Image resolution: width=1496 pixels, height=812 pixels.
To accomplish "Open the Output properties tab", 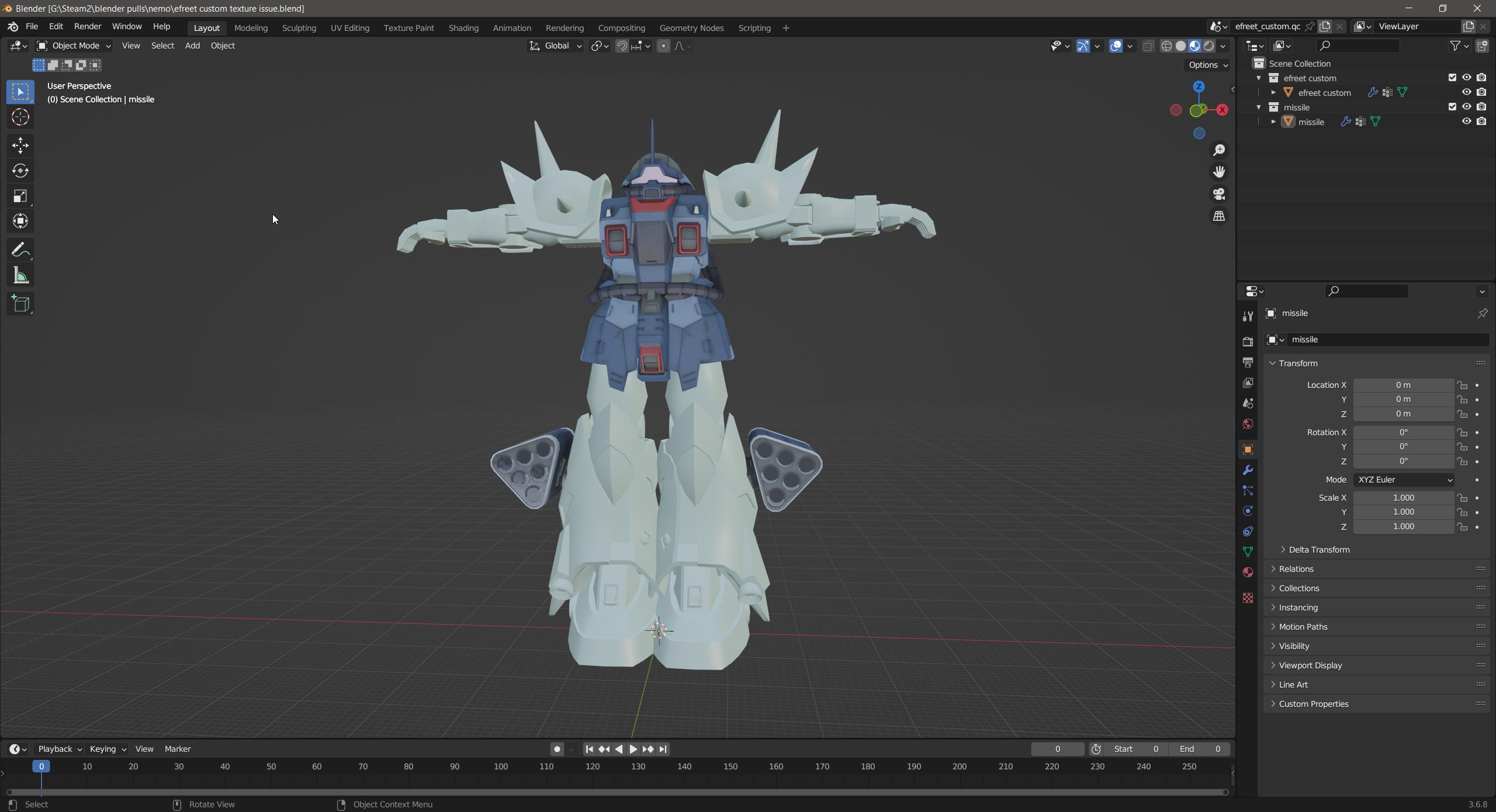I will click(x=1248, y=362).
